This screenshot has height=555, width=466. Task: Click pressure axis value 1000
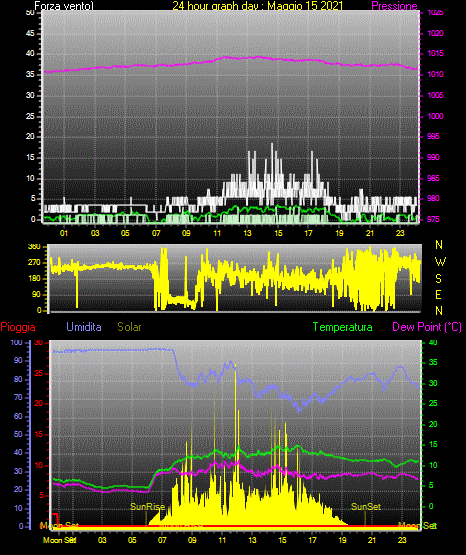click(x=435, y=116)
